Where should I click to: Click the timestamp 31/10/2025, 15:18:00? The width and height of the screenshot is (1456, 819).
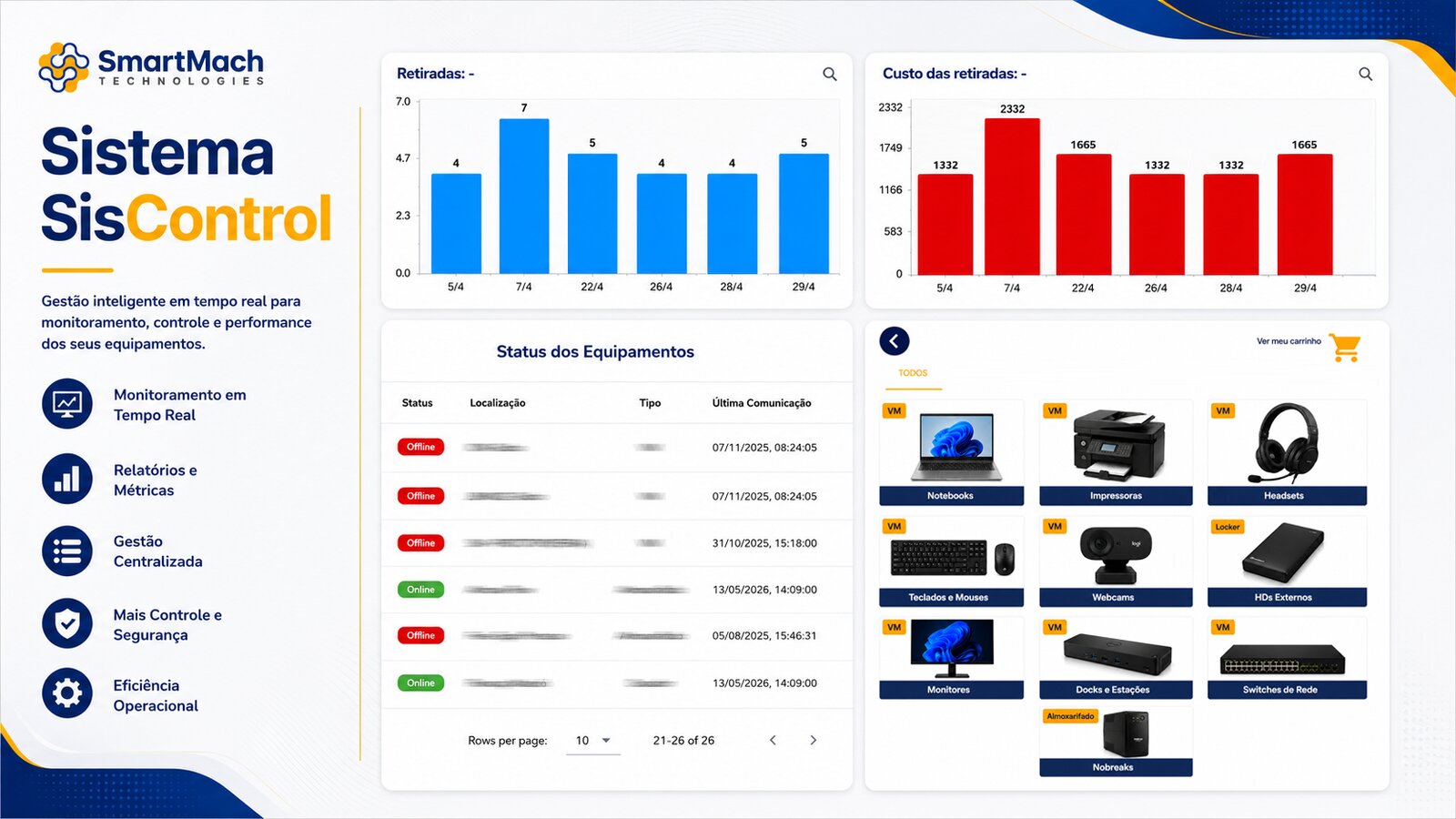(x=764, y=543)
